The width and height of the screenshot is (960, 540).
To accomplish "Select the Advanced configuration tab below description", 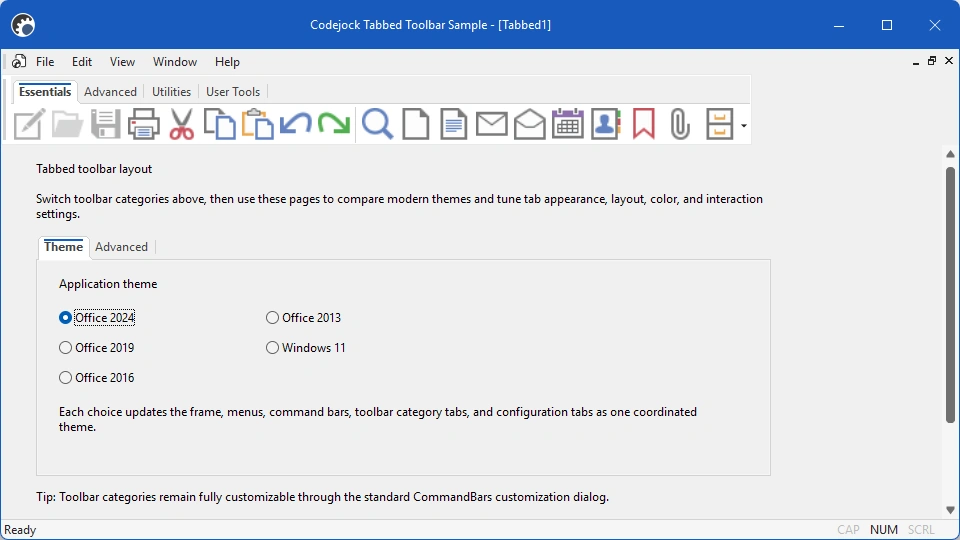I will (x=121, y=247).
